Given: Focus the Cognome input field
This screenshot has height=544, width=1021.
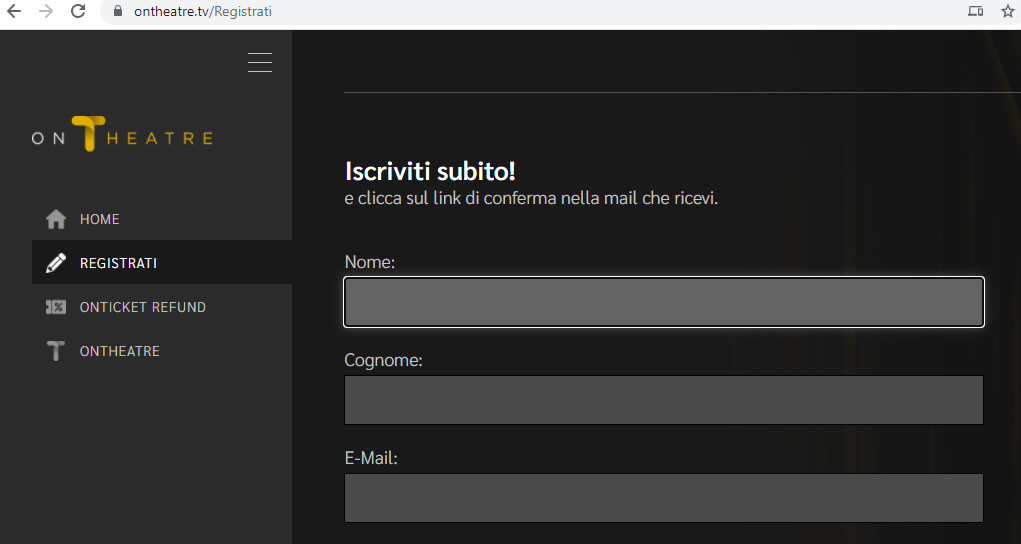Looking at the screenshot, I should point(664,400).
